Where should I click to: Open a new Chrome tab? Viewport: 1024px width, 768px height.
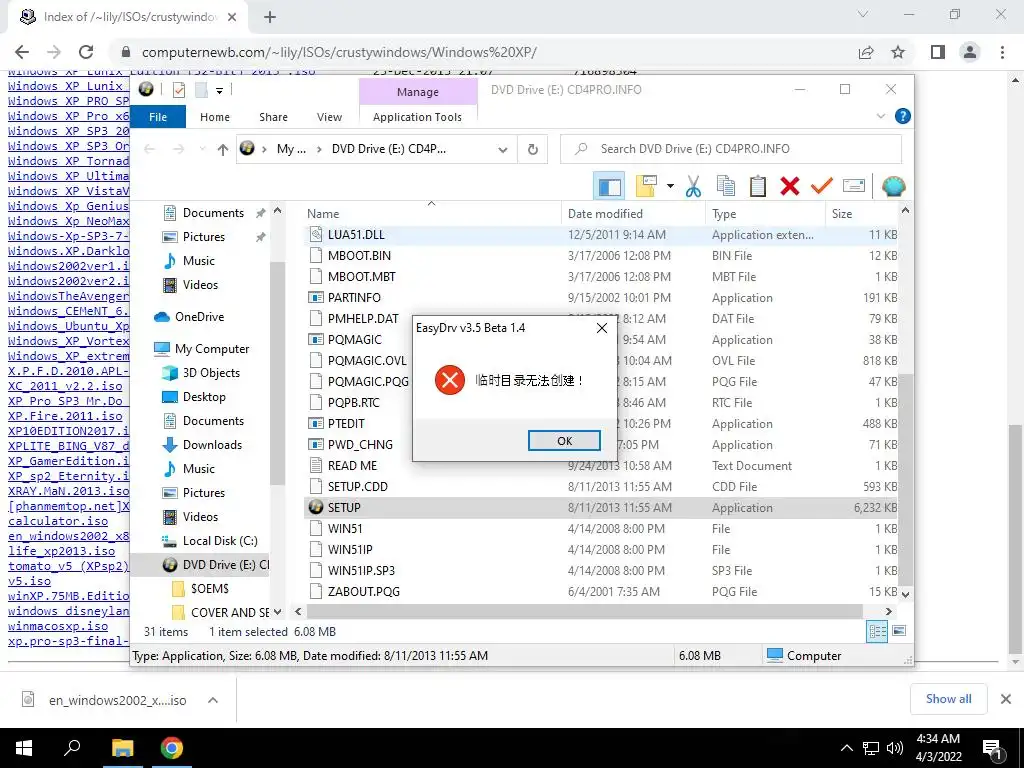(x=270, y=18)
